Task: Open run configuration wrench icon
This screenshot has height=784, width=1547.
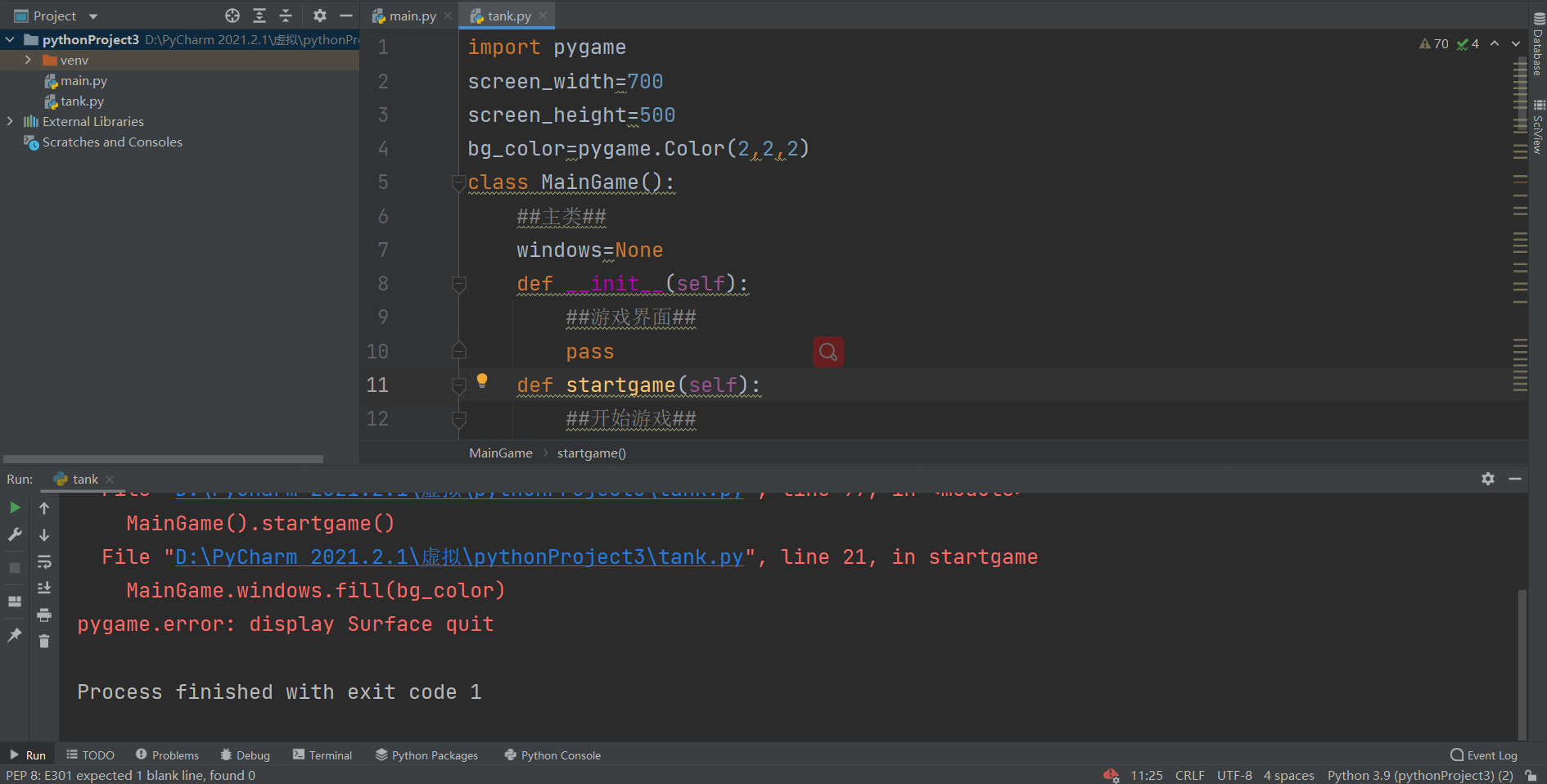Action: tap(15, 534)
